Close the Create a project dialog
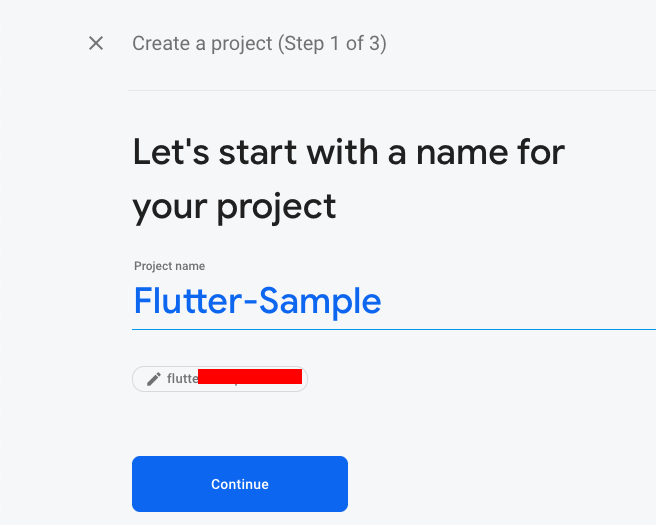This screenshot has width=656, height=525. 96,43
